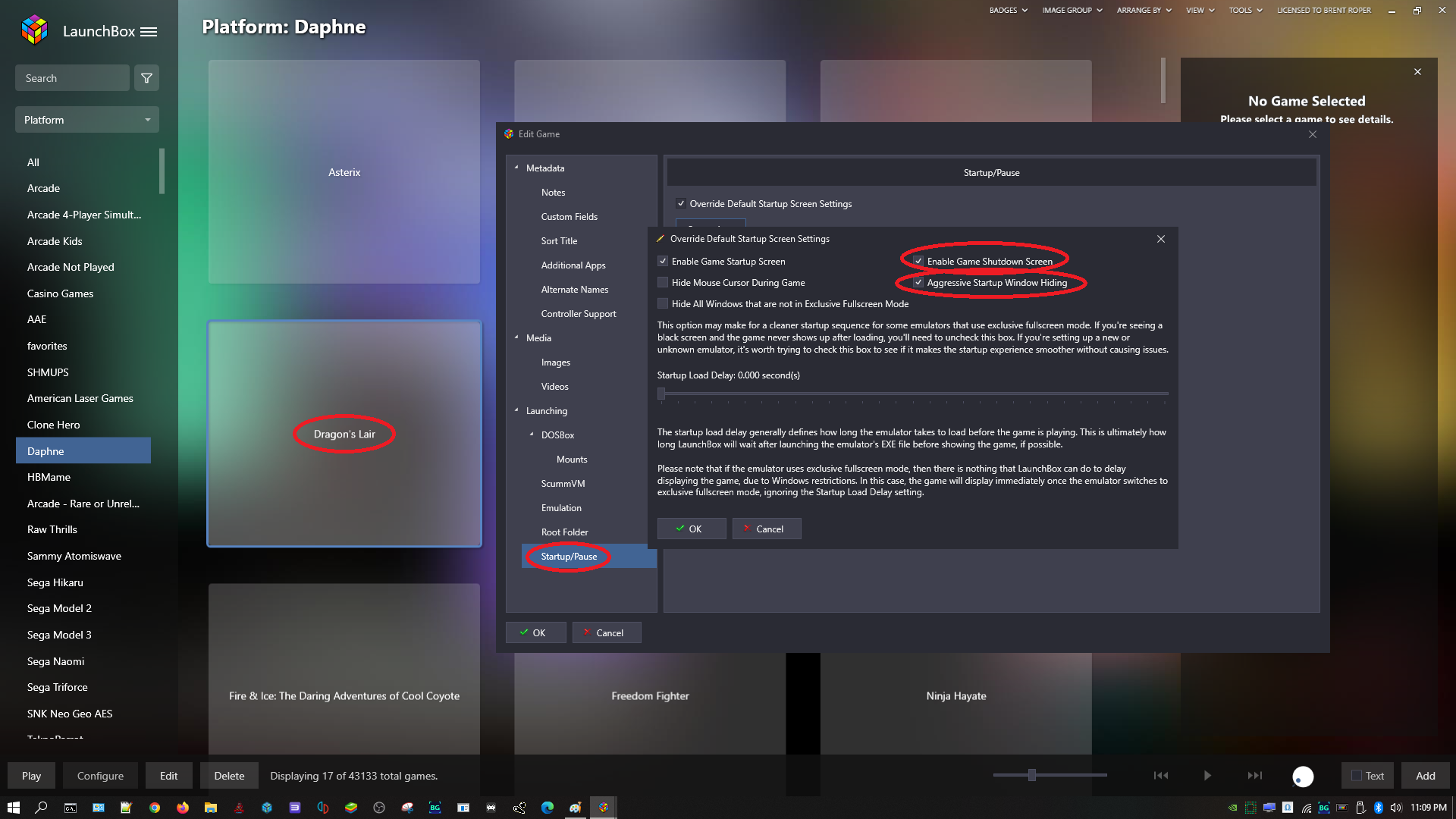Launch Google Chrome from the taskbar
Screen dimensions: 1456x819
155,808
